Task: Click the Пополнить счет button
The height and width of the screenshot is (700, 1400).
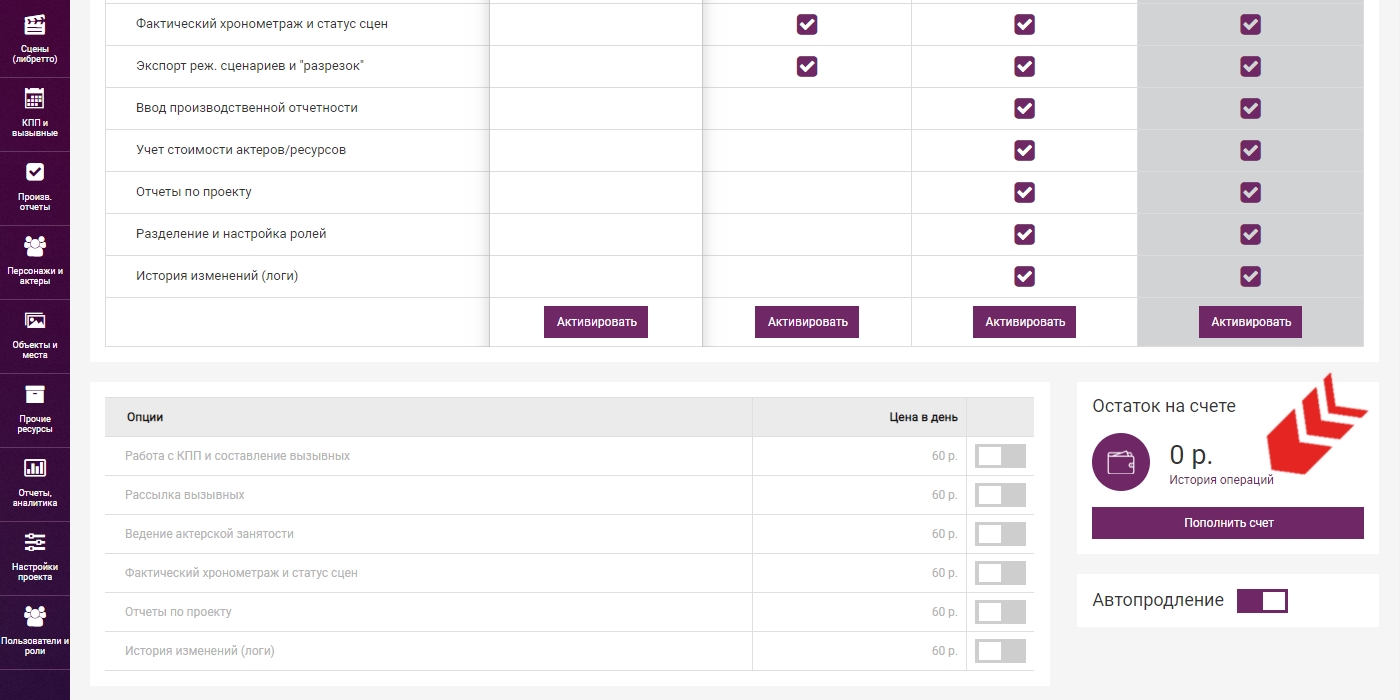Action: click(1228, 523)
